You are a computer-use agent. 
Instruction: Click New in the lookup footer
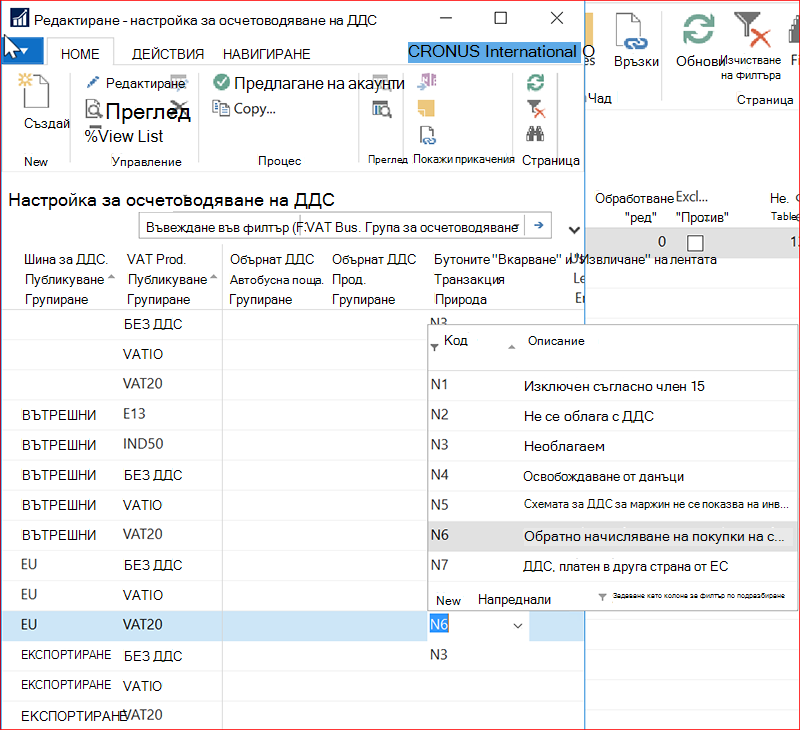coord(448,600)
